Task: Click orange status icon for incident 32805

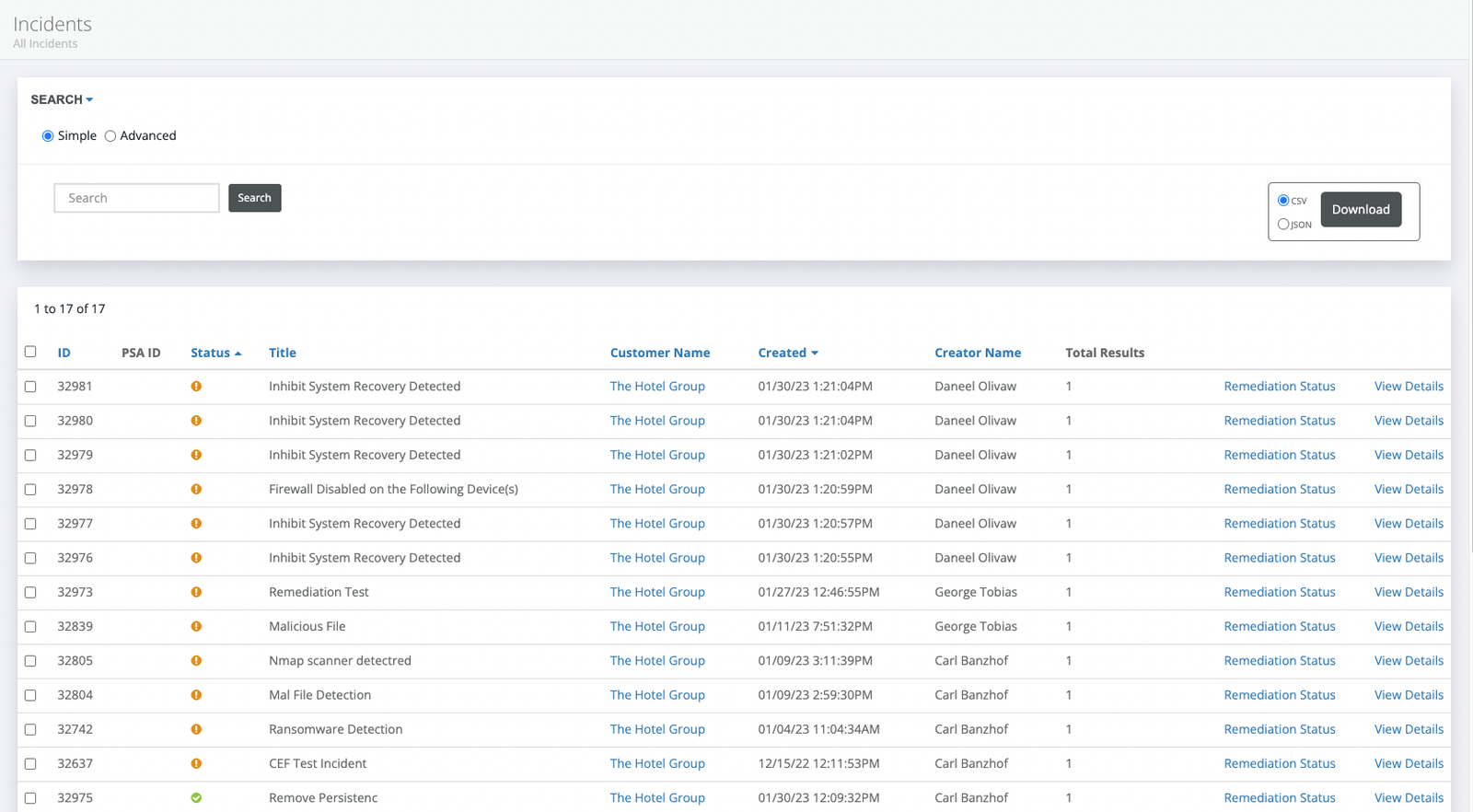Action: 196,661
